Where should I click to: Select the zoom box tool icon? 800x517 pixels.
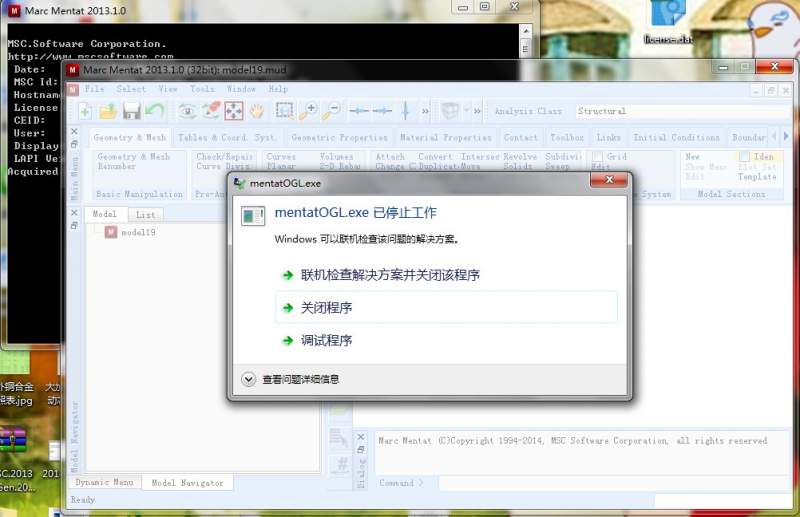(285, 111)
